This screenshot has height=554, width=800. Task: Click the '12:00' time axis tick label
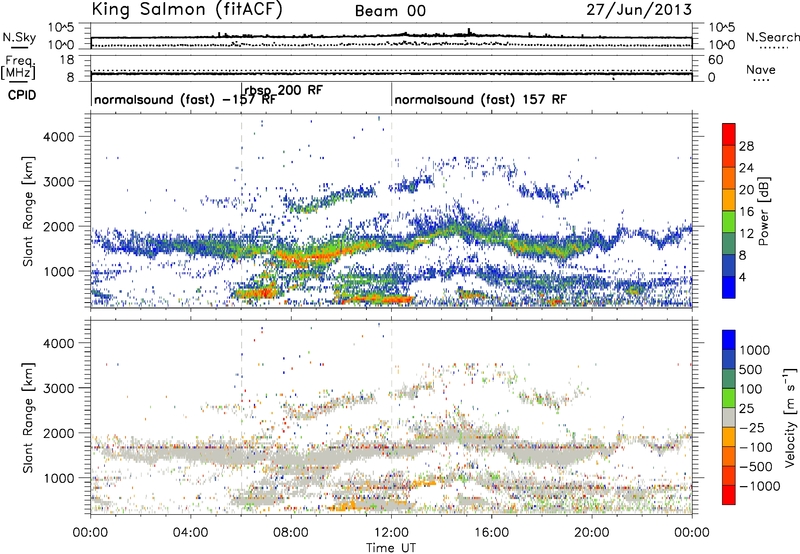point(391,533)
